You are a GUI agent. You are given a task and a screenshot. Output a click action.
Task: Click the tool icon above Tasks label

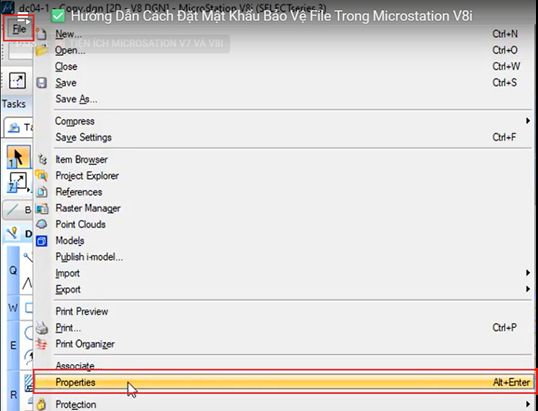[17, 81]
